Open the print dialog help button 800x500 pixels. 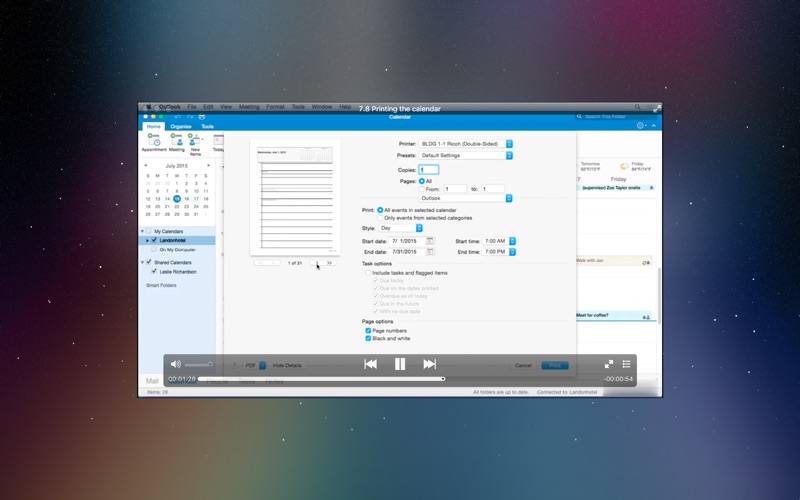[x=234, y=365]
